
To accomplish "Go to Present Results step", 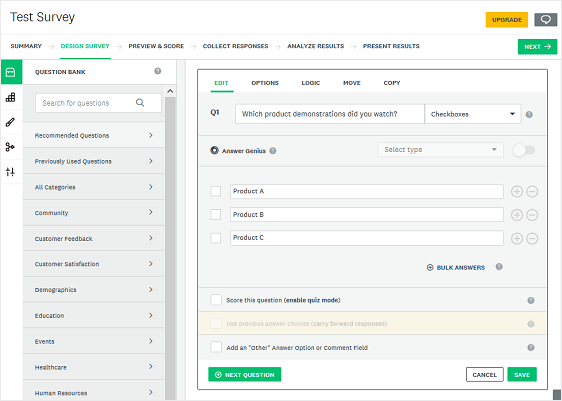I will coord(391,46).
